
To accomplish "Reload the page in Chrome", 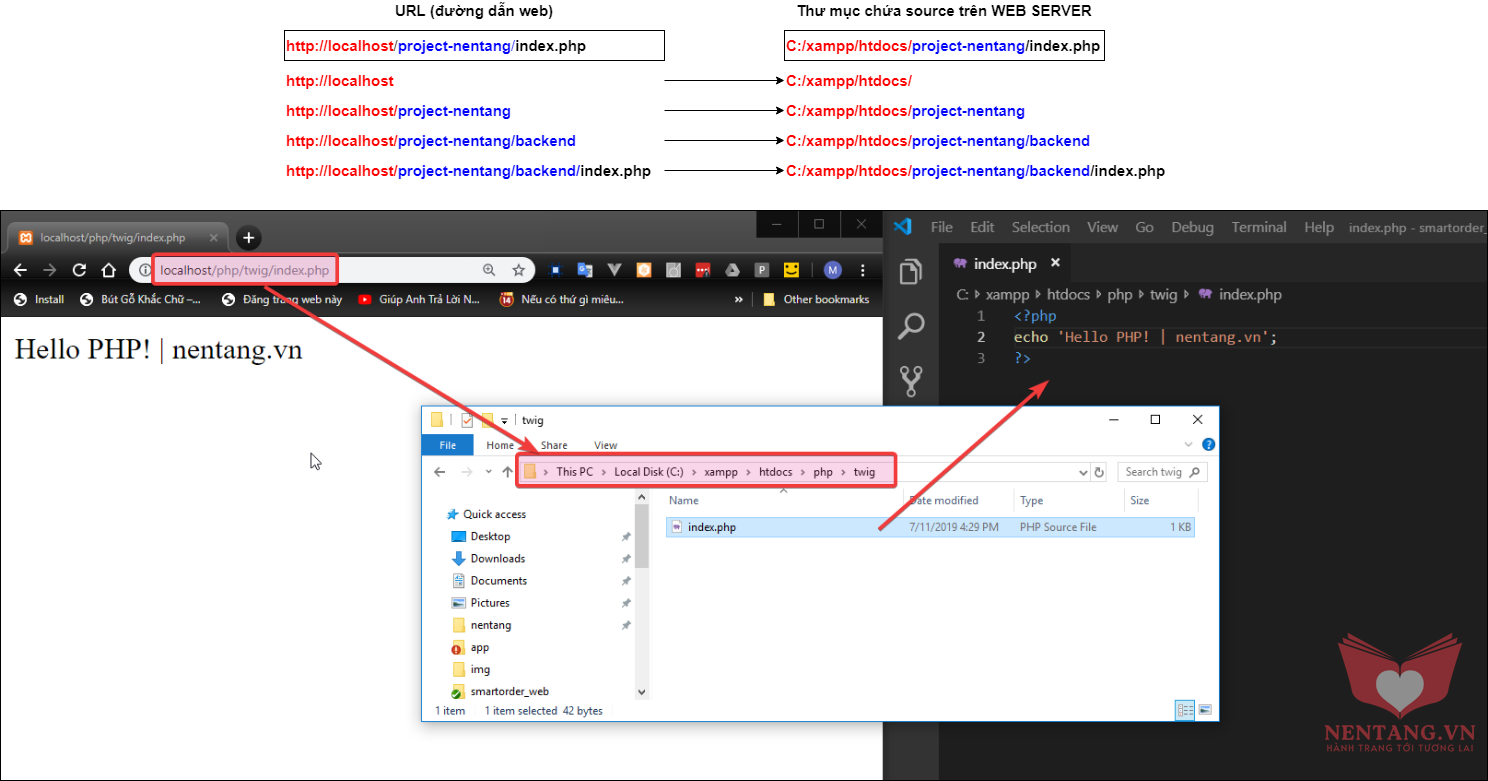I will click(80, 270).
